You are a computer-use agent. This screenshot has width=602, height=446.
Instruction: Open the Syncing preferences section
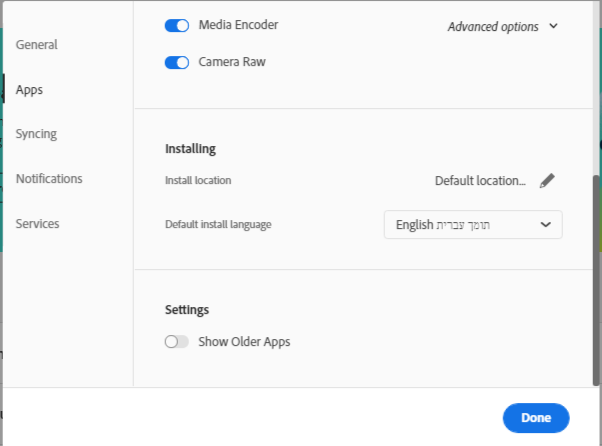coord(36,134)
